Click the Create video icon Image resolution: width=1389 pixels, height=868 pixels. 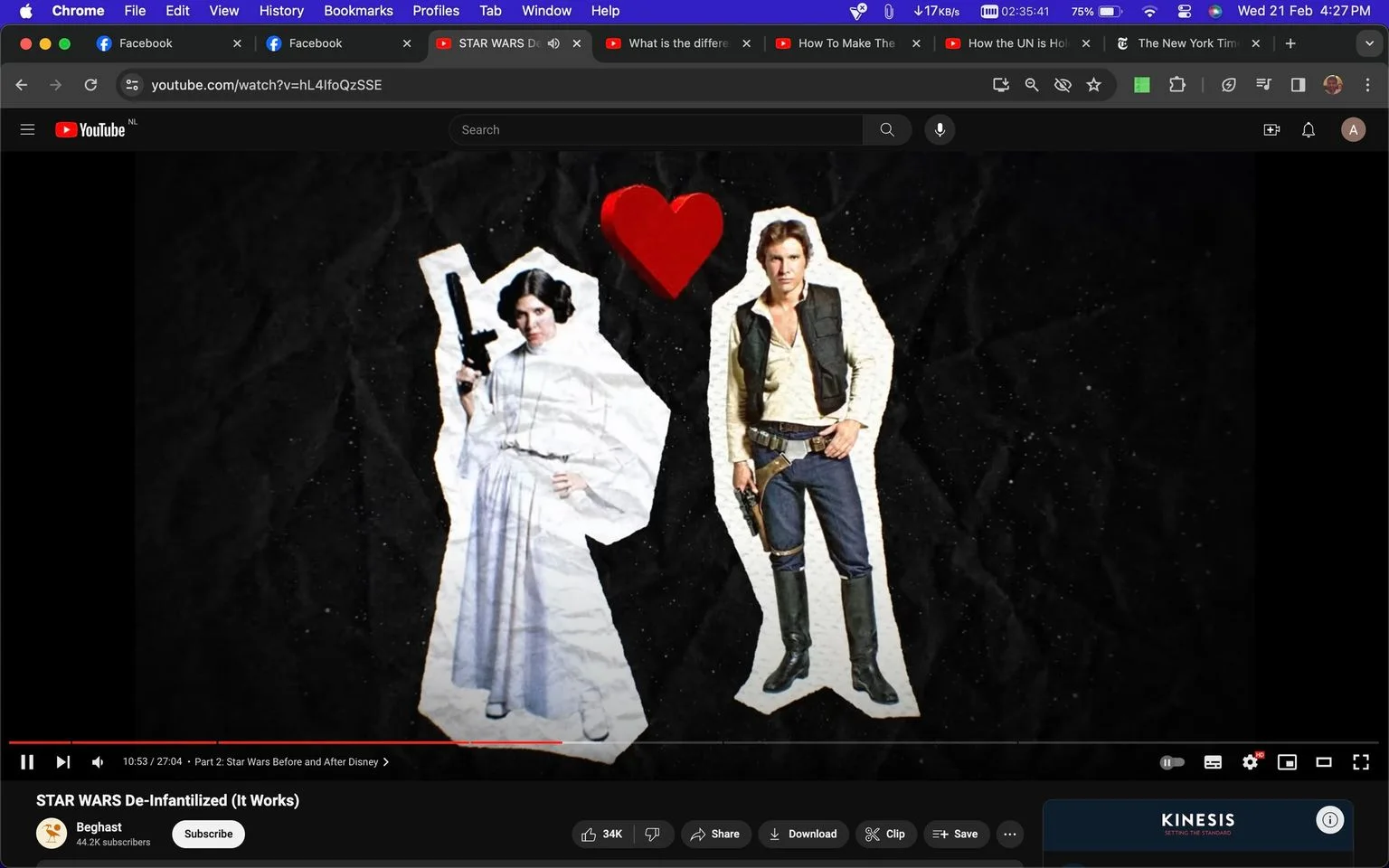[x=1271, y=130]
